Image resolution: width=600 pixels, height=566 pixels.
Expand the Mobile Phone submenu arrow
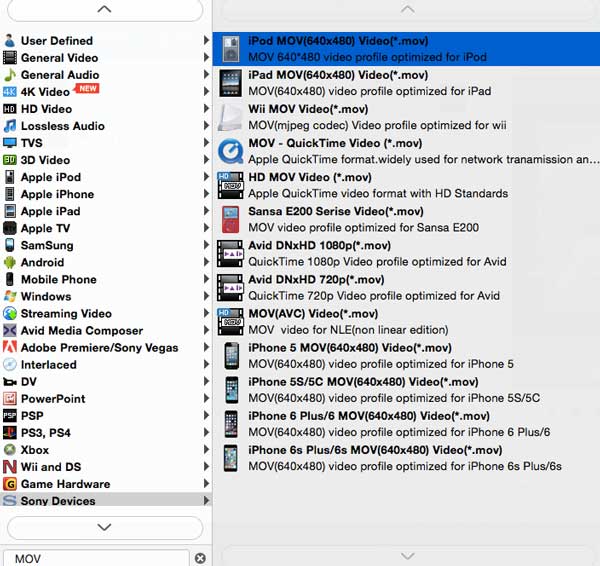[206, 279]
